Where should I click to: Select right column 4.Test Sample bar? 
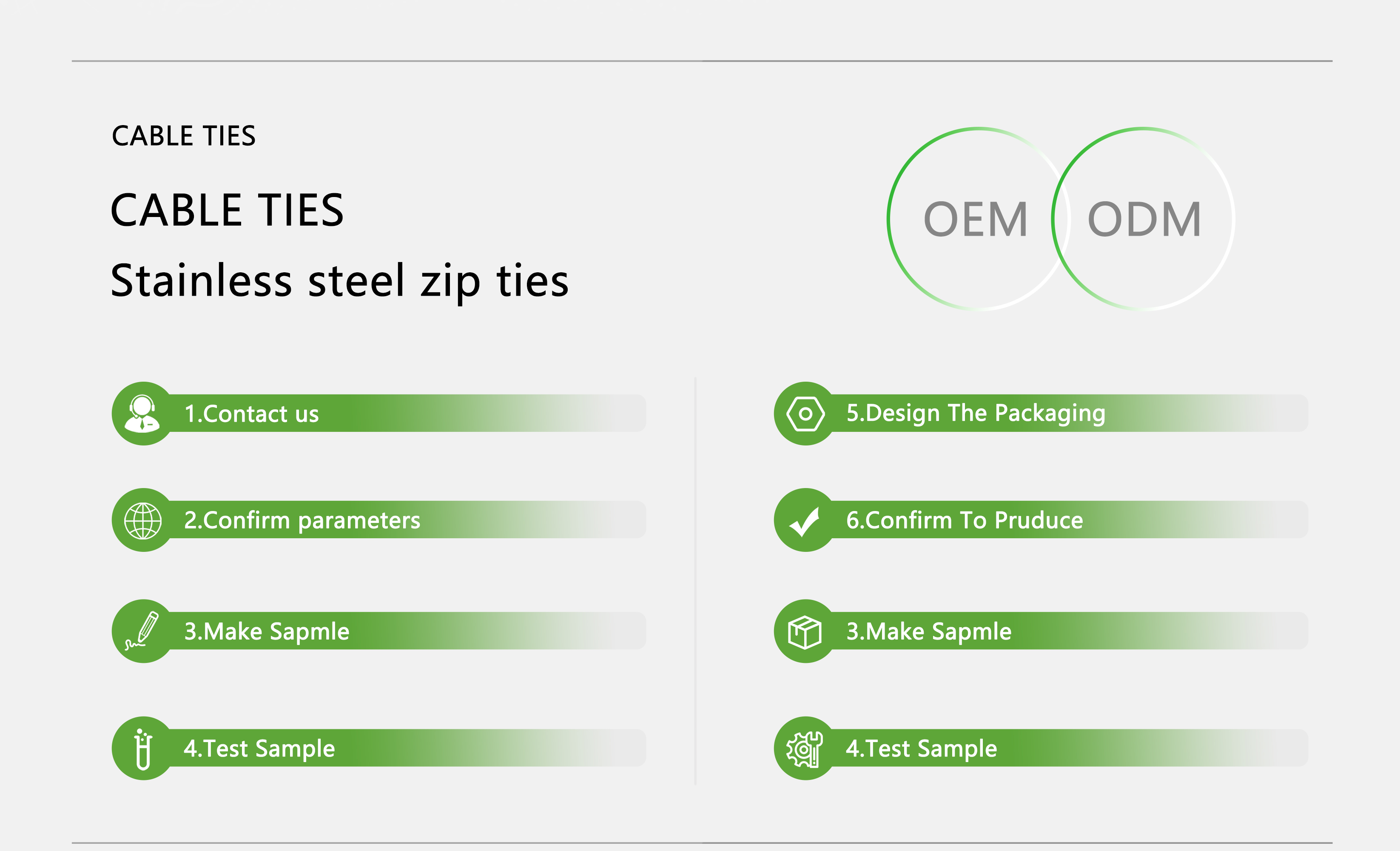[x=1041, y=748]
